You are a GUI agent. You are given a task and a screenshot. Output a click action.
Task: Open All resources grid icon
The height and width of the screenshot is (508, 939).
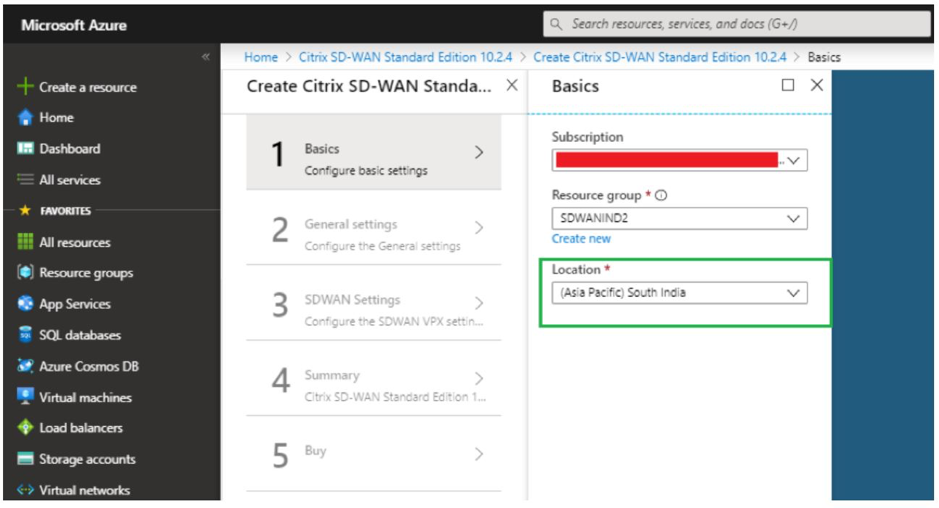(x=25, y=241)
